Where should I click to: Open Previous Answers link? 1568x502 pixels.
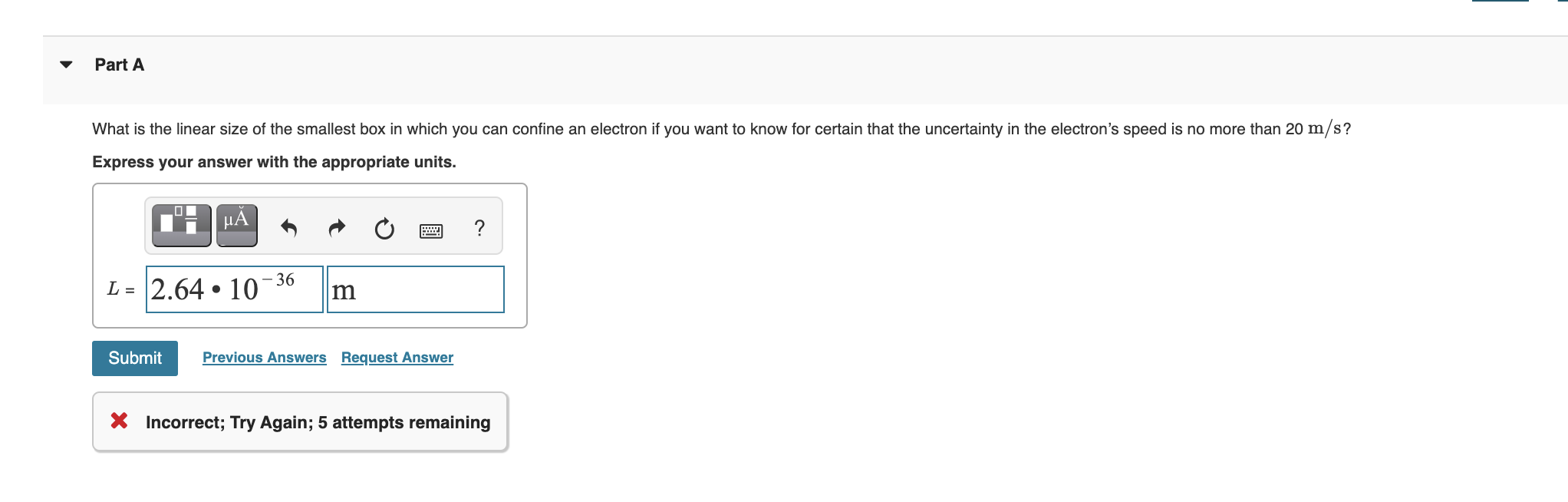pos(265,358)
